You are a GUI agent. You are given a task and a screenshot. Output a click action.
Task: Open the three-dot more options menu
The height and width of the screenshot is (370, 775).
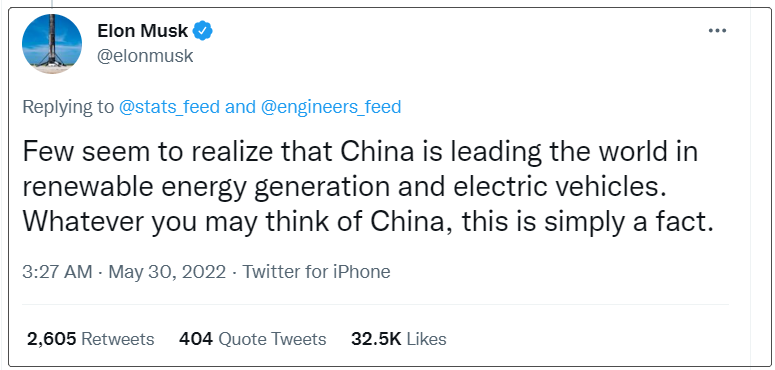[x=717, y=31]
